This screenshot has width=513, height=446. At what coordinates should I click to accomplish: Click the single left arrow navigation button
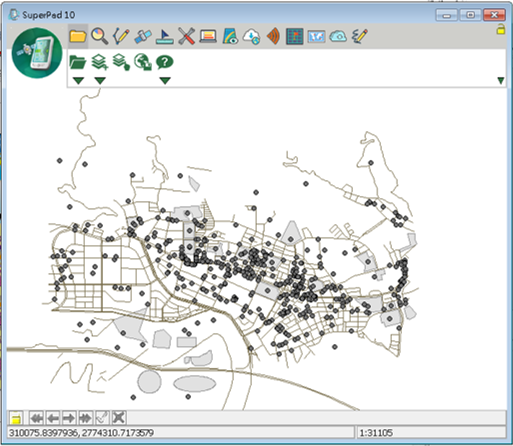point(53,418)
